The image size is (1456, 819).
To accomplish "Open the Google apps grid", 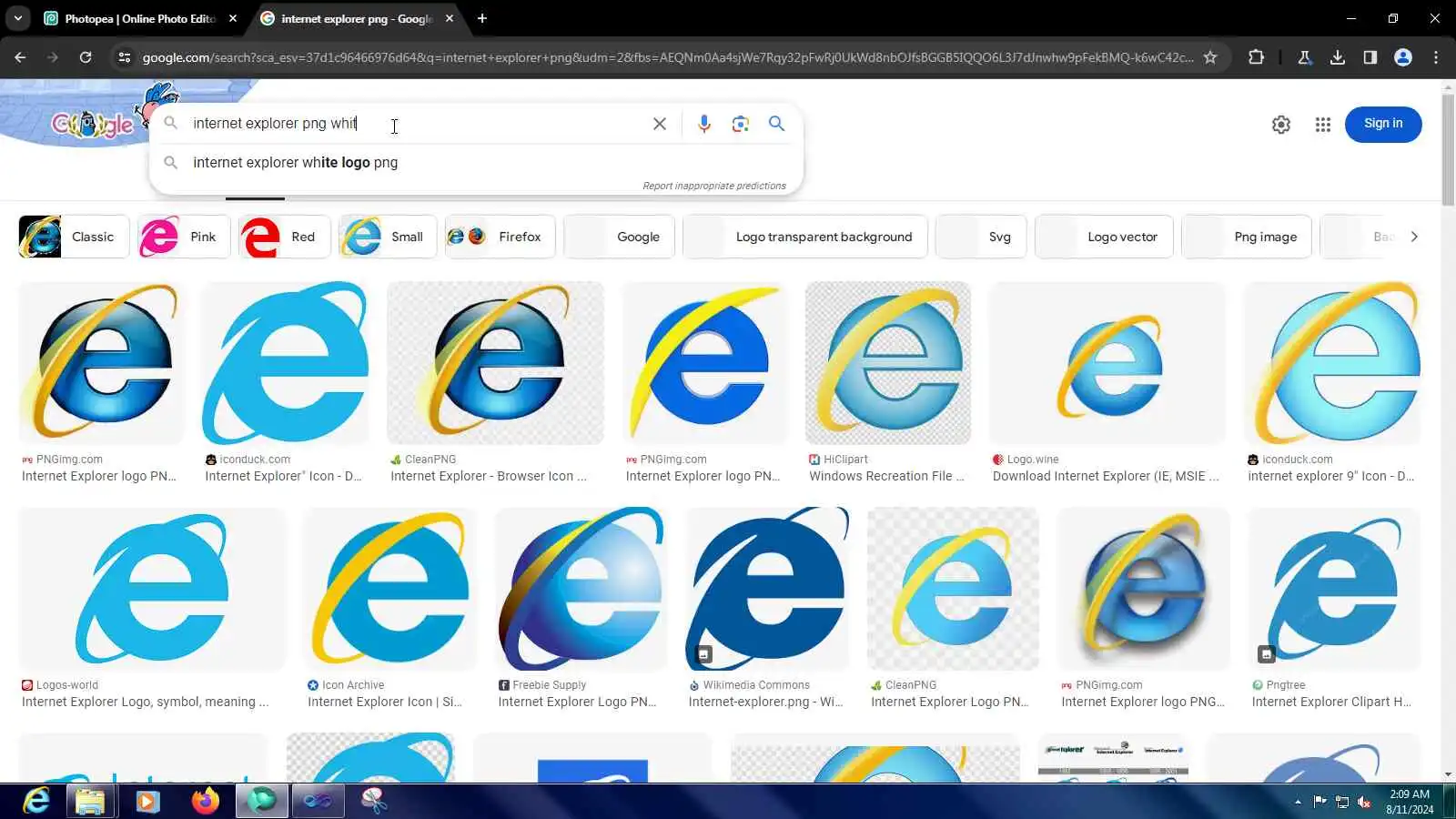I will (x=1323, y=125).
